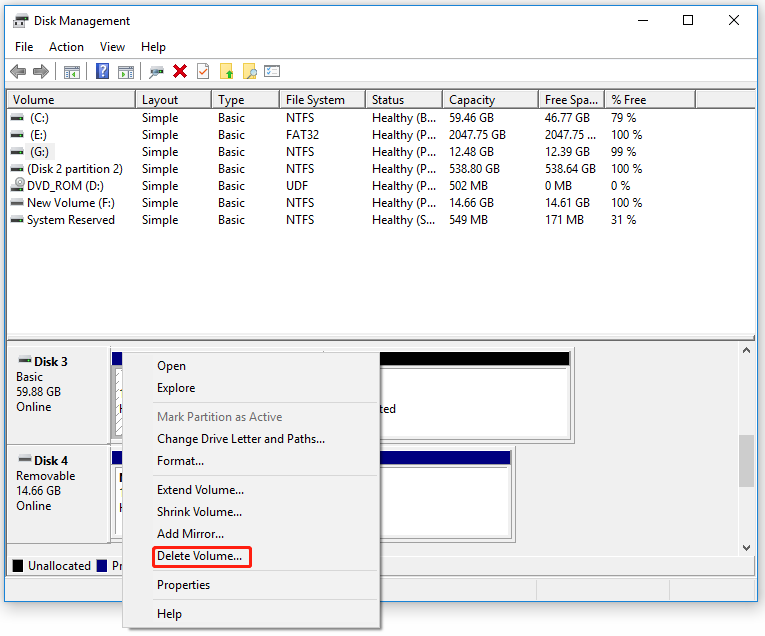Open the blue Help question-mark icon
Screen dimensions: 765x636
point(102,71)
